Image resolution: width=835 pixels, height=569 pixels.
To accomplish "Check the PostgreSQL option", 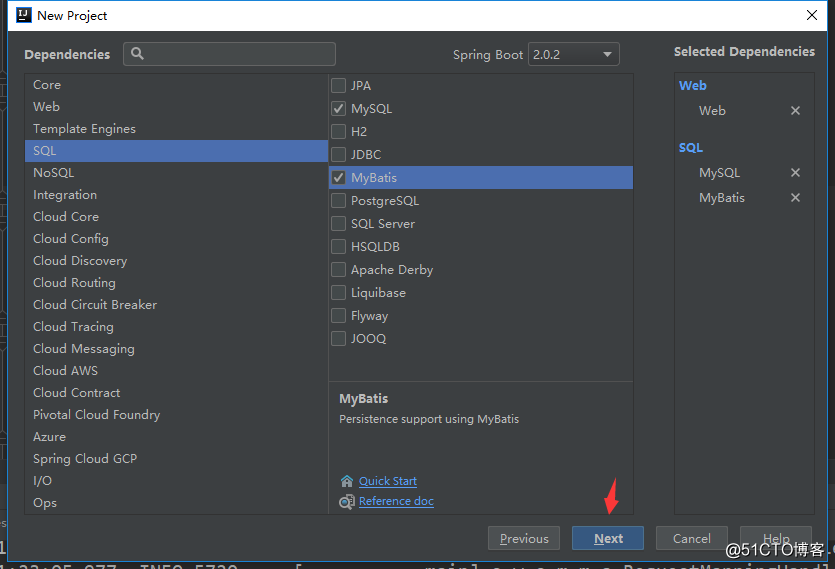I will point(338,201).
